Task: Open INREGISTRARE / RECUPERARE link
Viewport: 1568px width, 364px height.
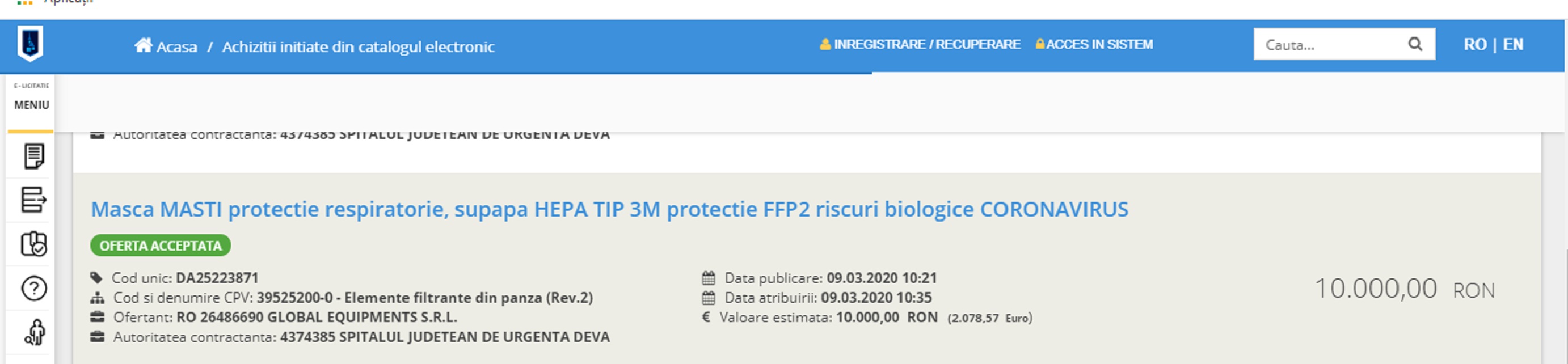Action: point(926,44)
